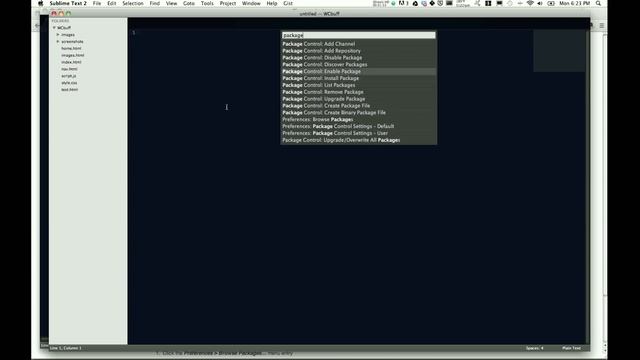Choose Preferences: Package Control Settings – User
640x360 pixels.
click(x=358, y=133)
